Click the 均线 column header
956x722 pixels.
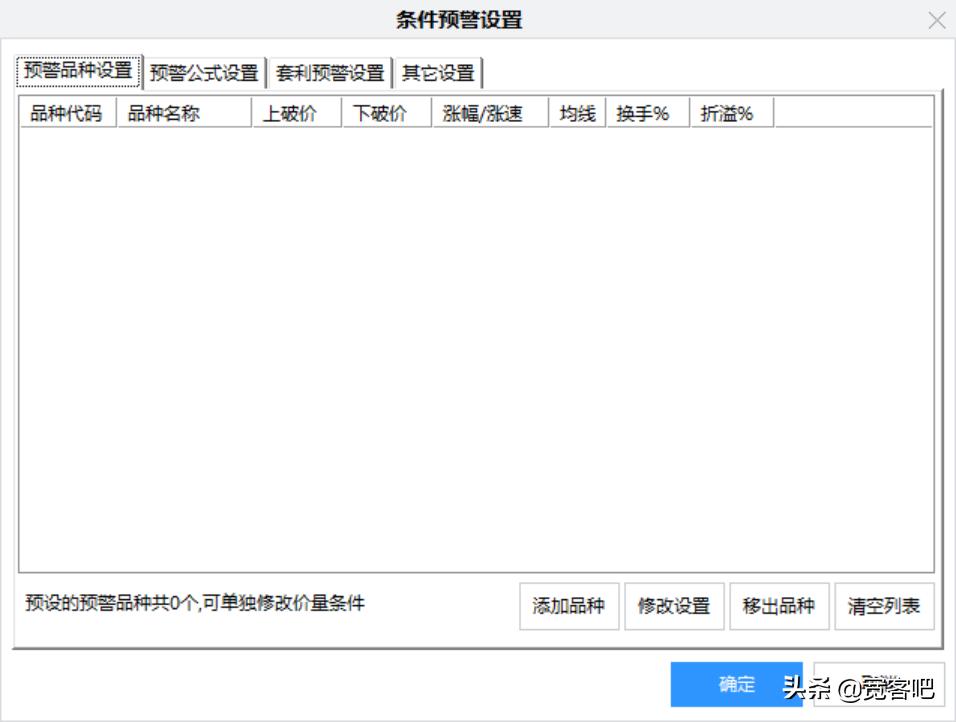point(576,113)
